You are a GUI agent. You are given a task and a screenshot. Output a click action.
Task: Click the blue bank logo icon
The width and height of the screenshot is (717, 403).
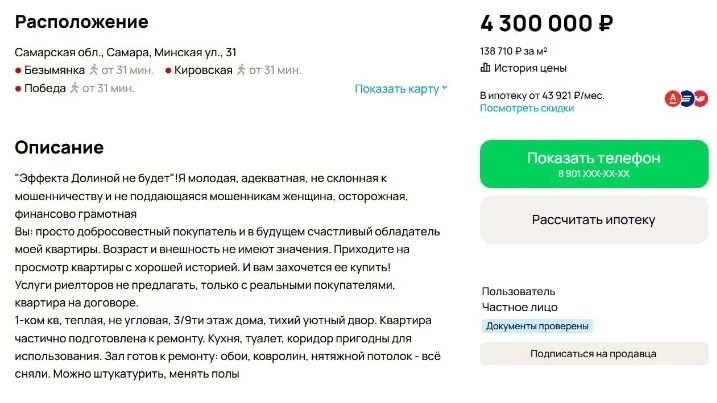686,98
